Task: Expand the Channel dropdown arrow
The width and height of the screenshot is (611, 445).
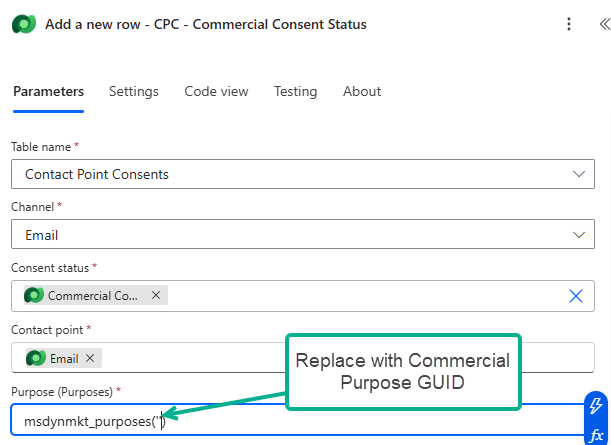Action: (578, 235)
